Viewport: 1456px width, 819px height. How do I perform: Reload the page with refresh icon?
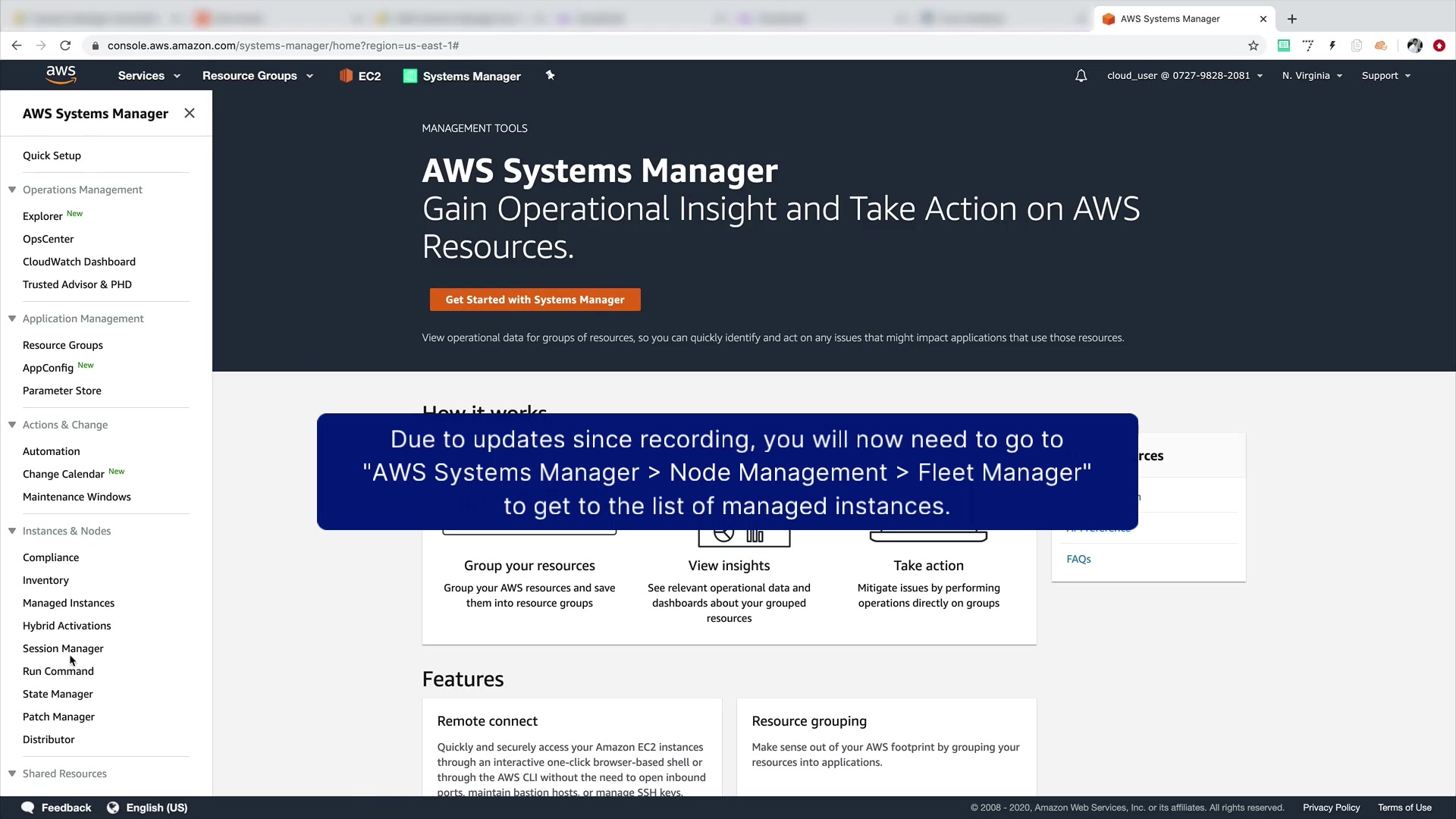pos(65,45)
